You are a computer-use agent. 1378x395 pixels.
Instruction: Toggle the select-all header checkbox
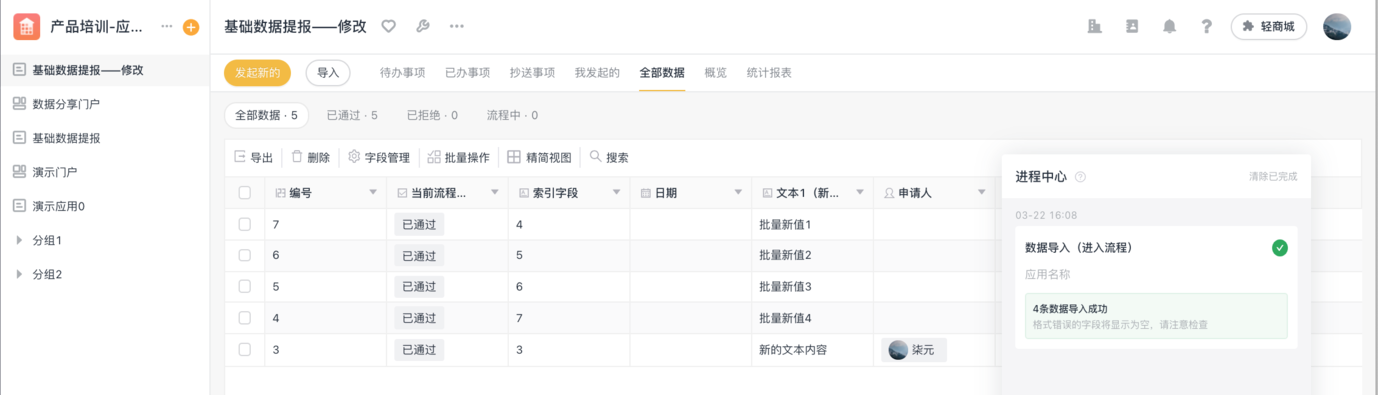[245, 193]
